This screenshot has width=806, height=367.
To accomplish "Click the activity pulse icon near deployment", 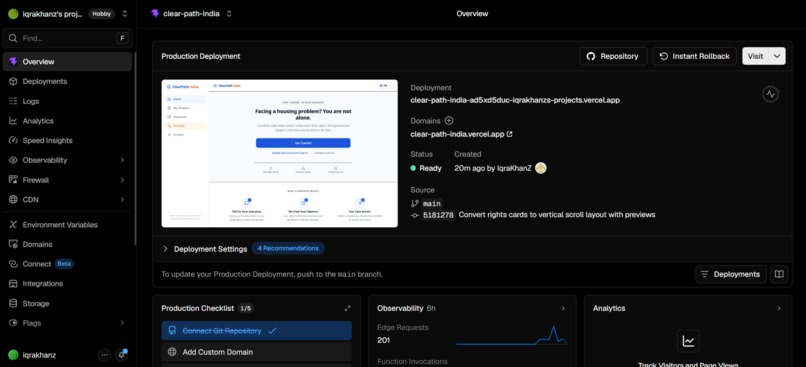I will coord(770,94).
